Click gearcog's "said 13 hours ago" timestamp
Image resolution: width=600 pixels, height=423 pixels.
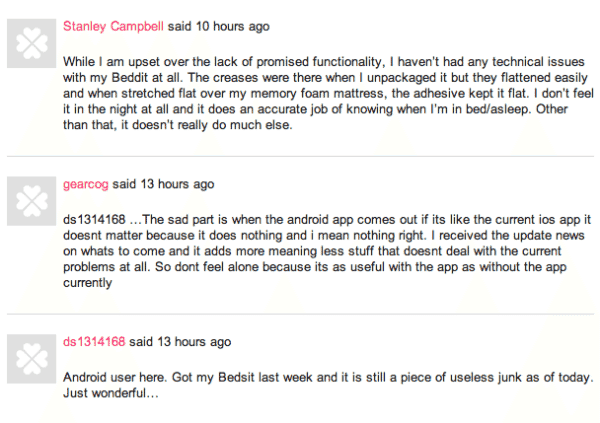click(x=163, y=184)
